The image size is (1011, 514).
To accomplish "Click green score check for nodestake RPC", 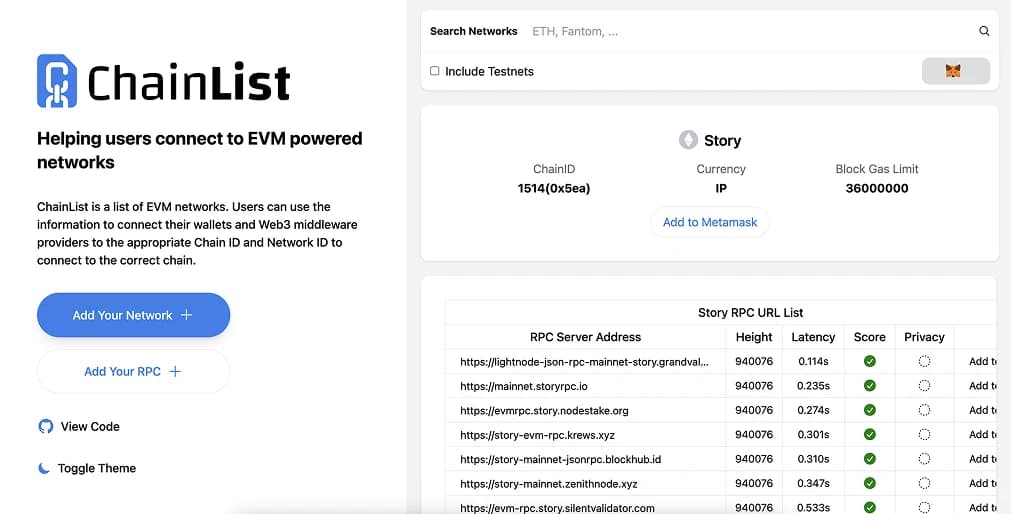I will point(870,410).
